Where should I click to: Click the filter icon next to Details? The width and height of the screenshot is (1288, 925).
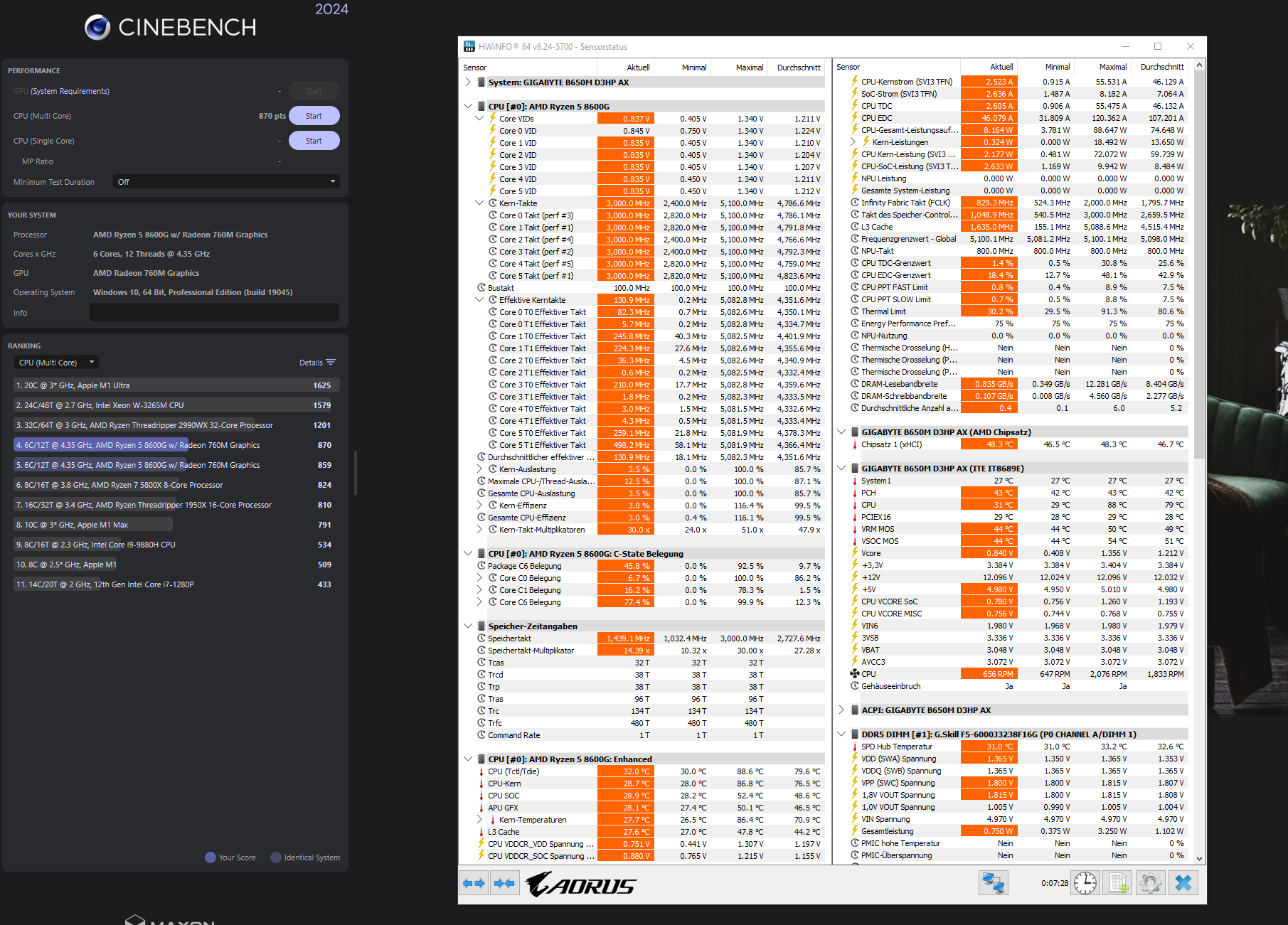(331, 363)
